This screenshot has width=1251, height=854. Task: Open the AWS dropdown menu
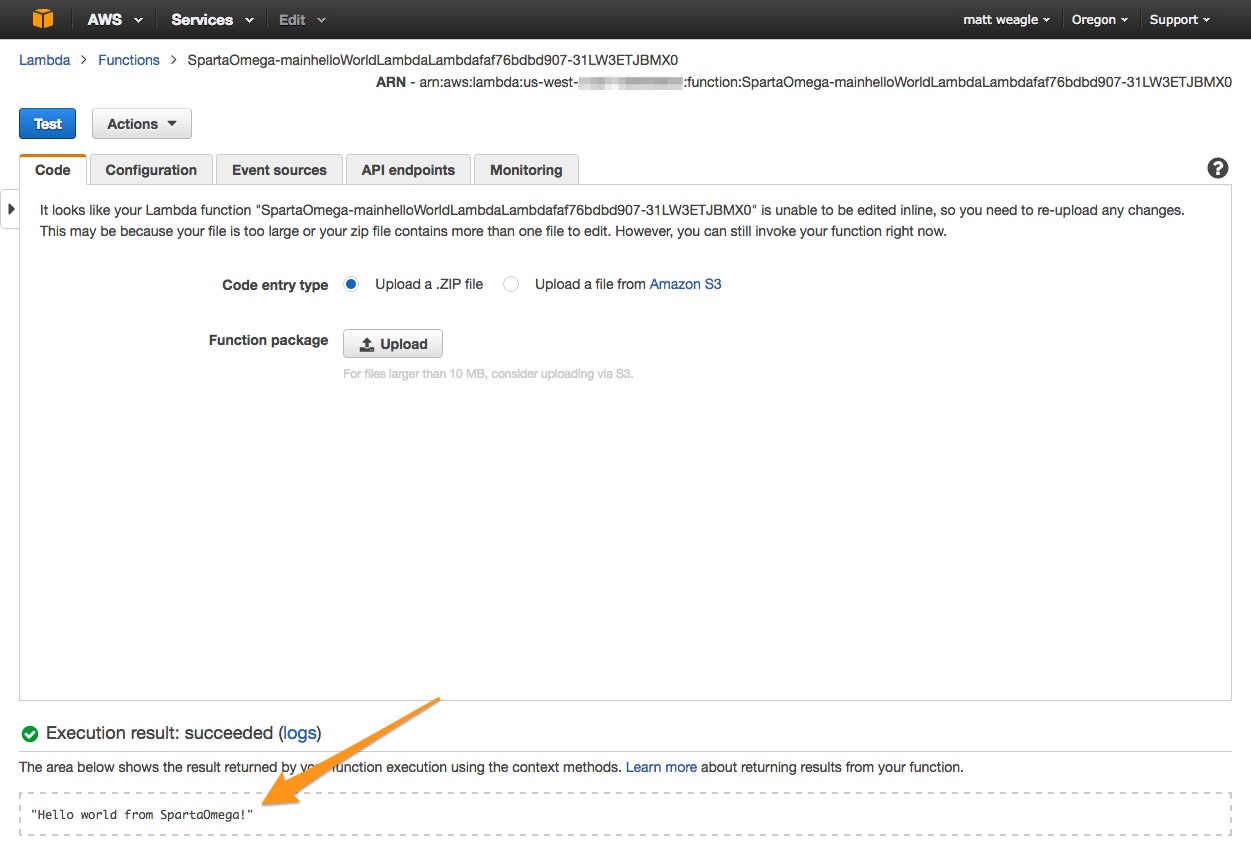(114, 19)
